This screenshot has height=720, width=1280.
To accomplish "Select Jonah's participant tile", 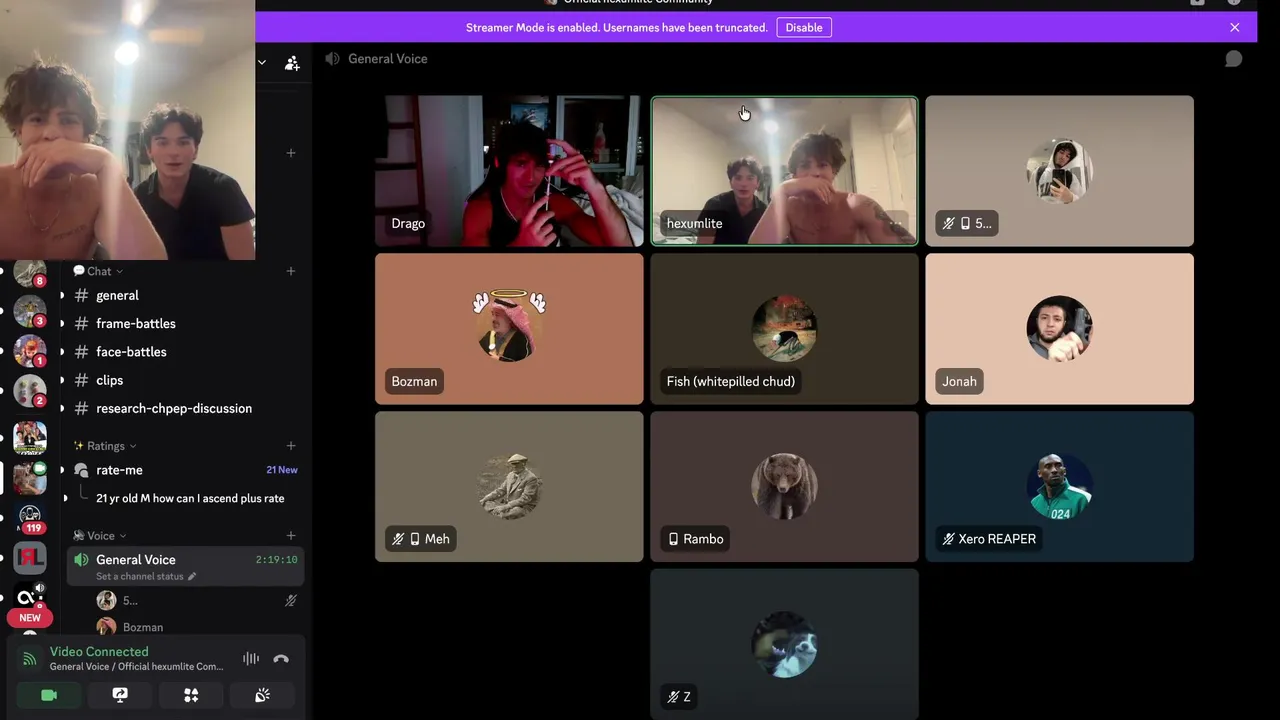I will pyautogui.click(x=1059, y=329).
